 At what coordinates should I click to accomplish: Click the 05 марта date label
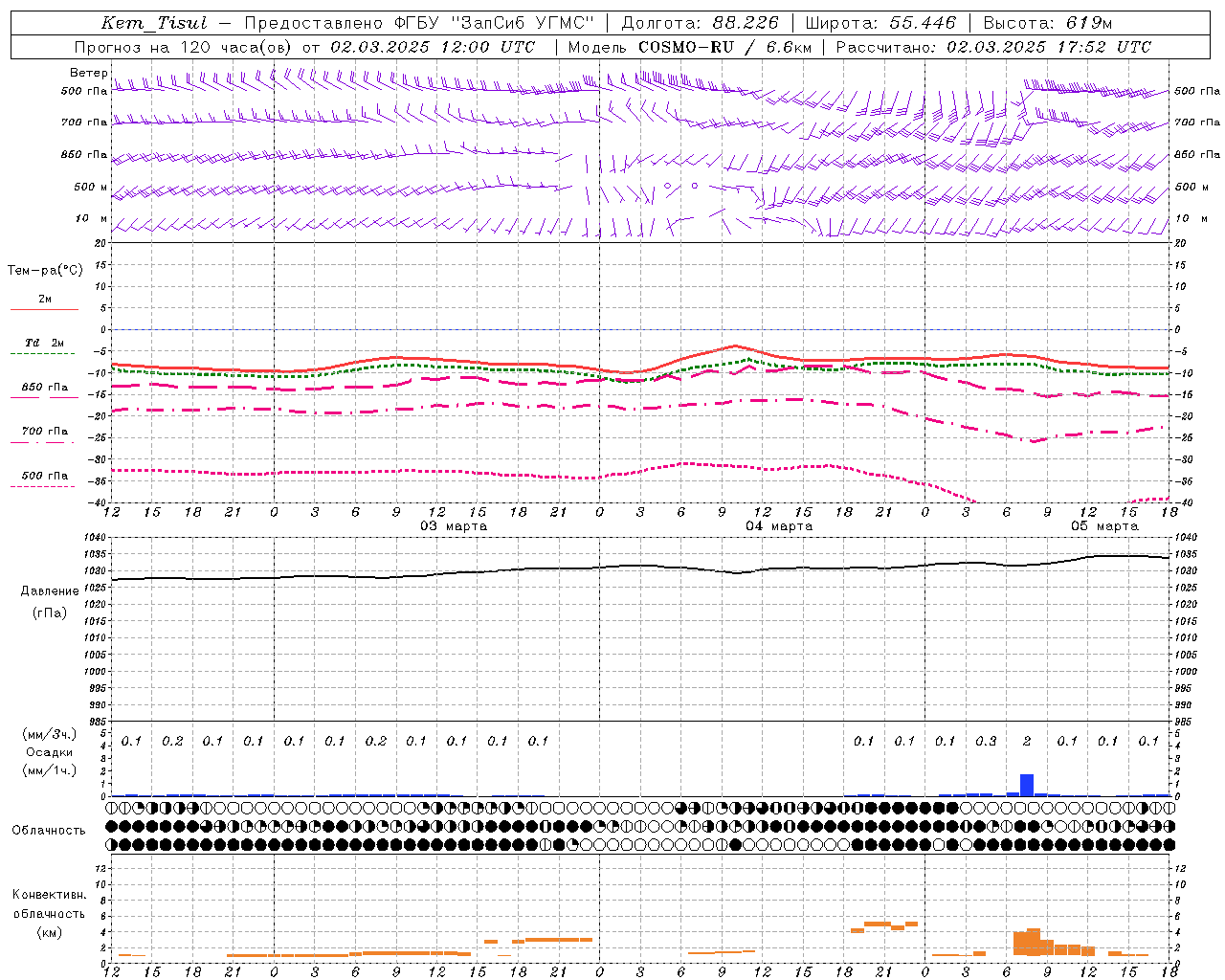(1104, 526)
